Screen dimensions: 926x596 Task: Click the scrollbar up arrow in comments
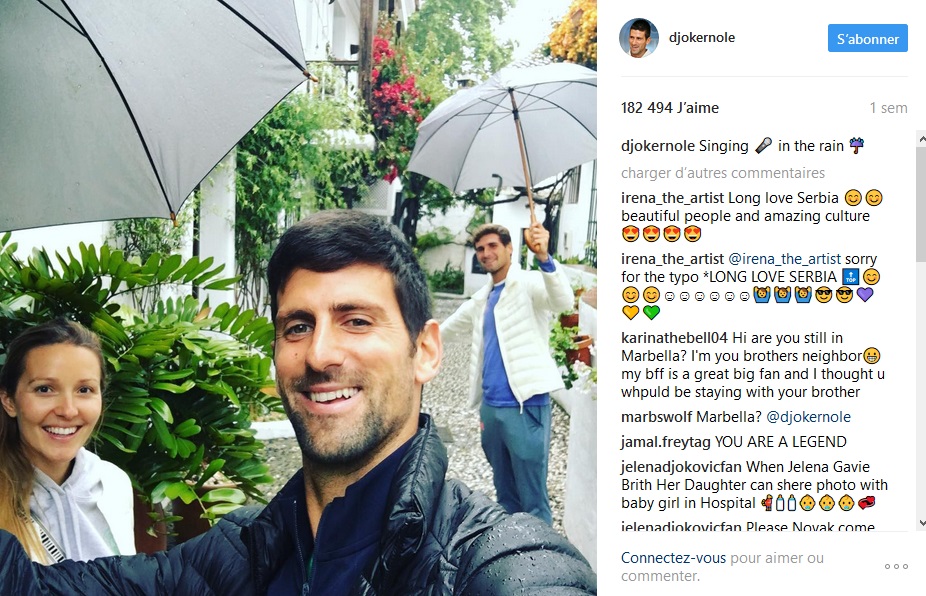921,138
